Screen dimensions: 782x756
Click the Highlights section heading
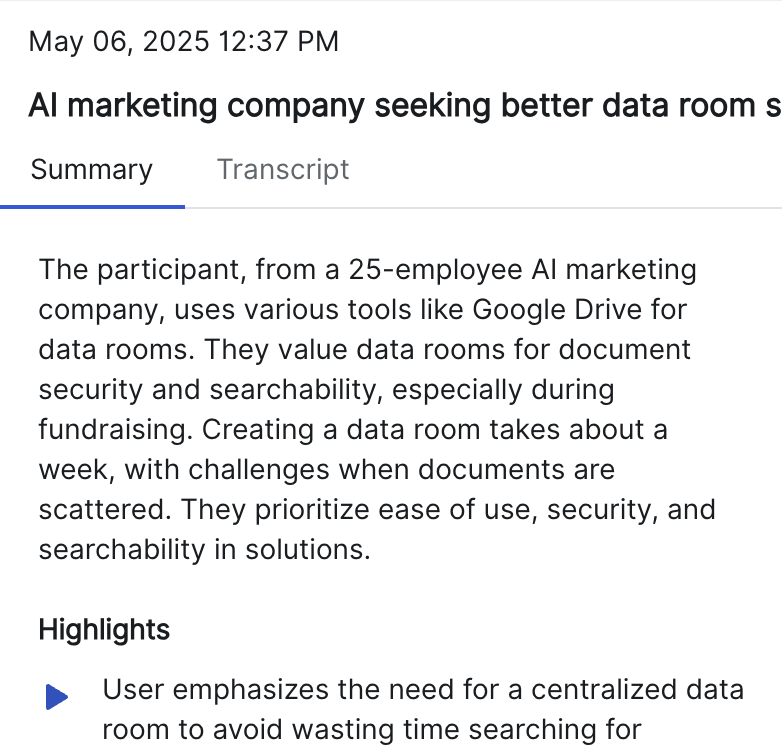tap(104, 630)
